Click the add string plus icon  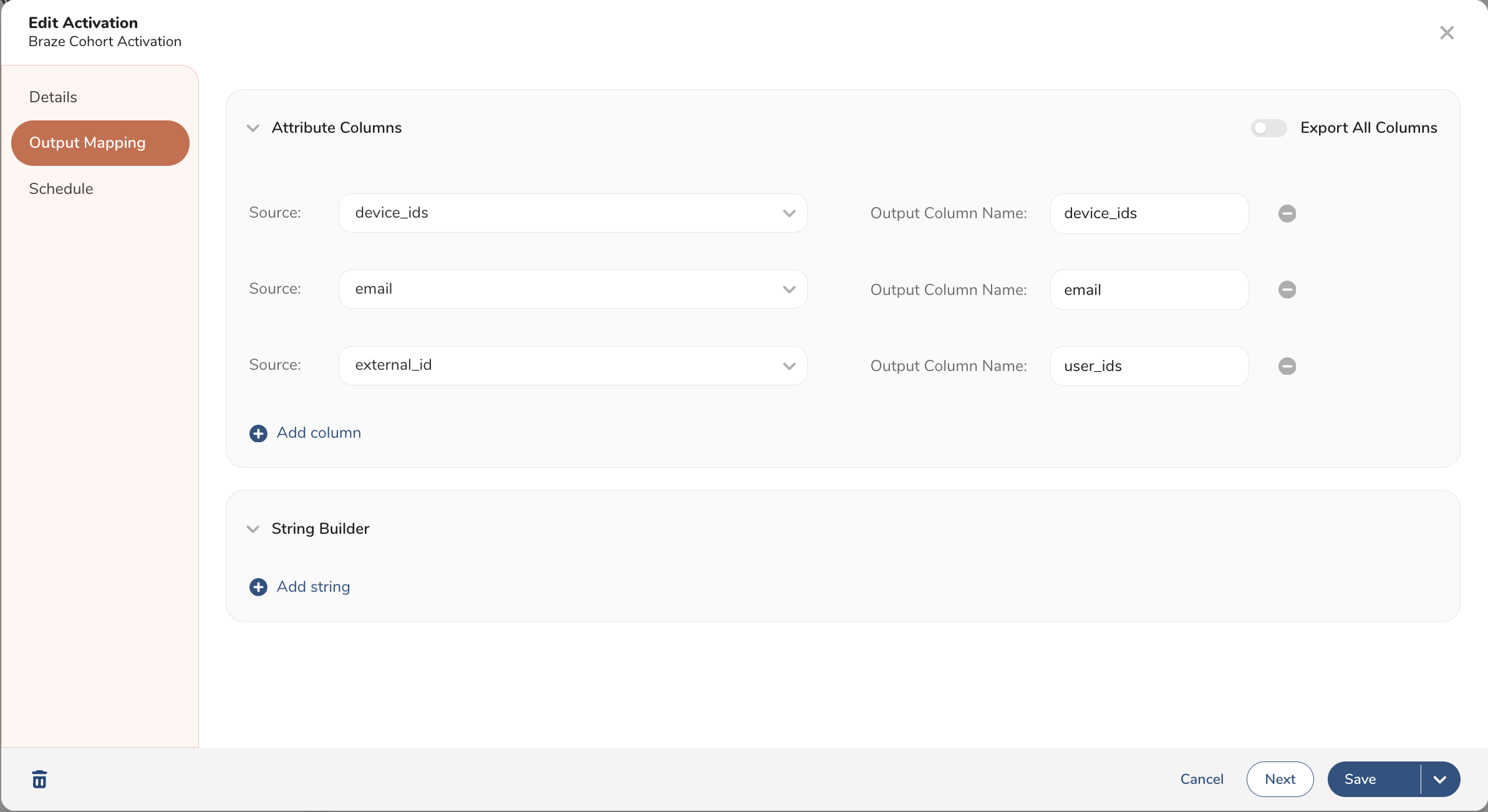coord(257,586)
